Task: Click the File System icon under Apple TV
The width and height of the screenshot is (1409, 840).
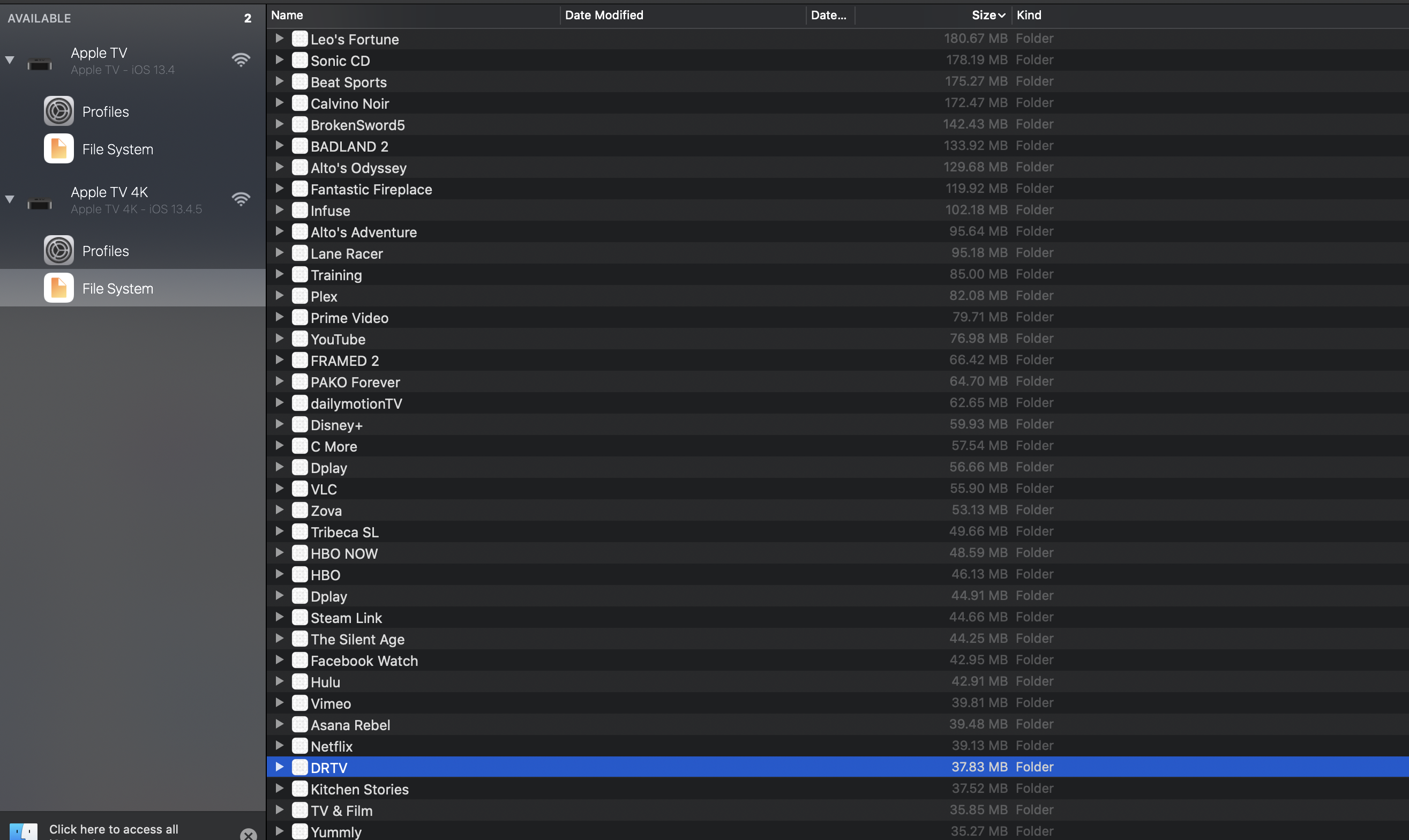Action: tap(58, 148)
